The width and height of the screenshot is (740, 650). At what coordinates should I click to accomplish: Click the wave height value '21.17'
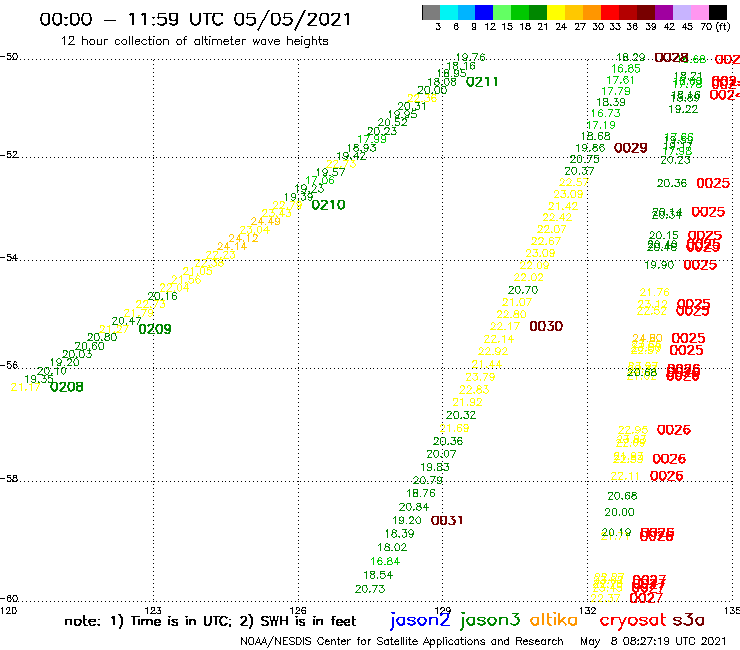tap(25, 387)
